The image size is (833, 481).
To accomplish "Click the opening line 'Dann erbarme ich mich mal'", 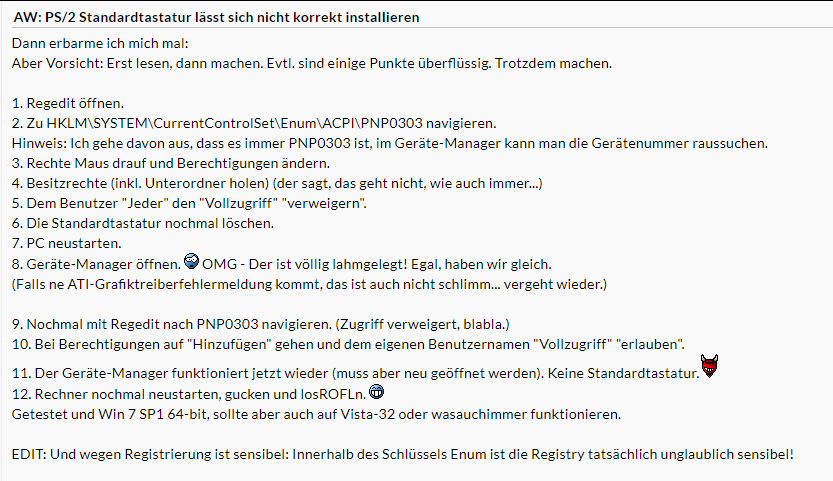I will tap(100, 44).
